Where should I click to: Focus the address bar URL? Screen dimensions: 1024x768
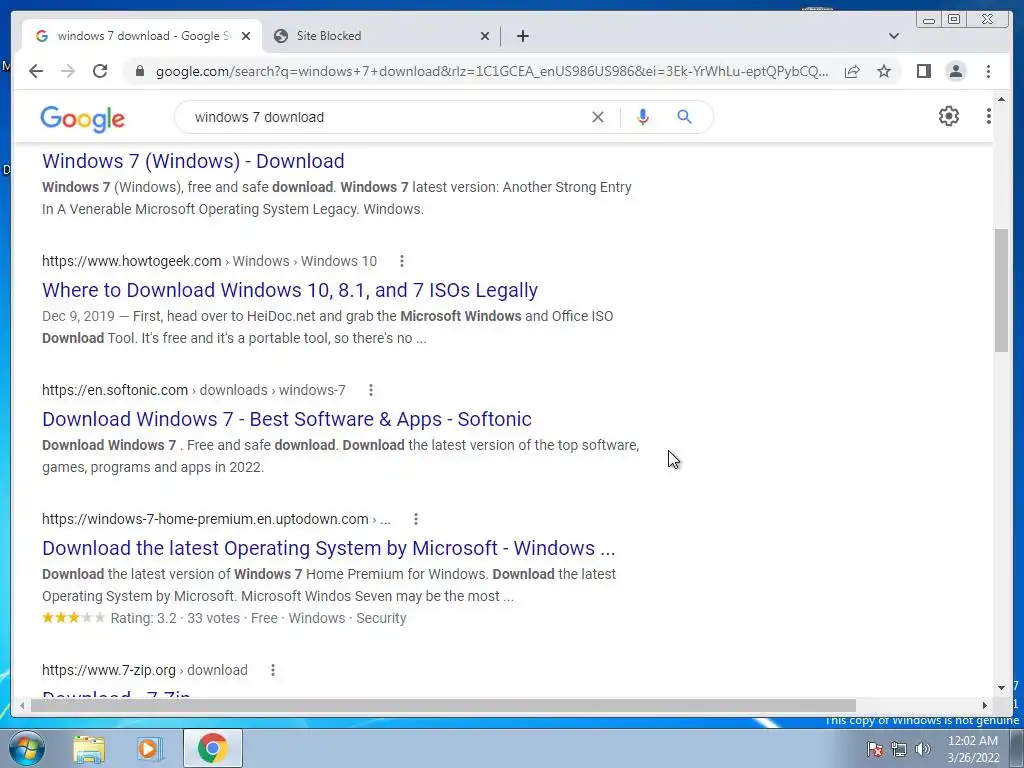pos(492,71)
